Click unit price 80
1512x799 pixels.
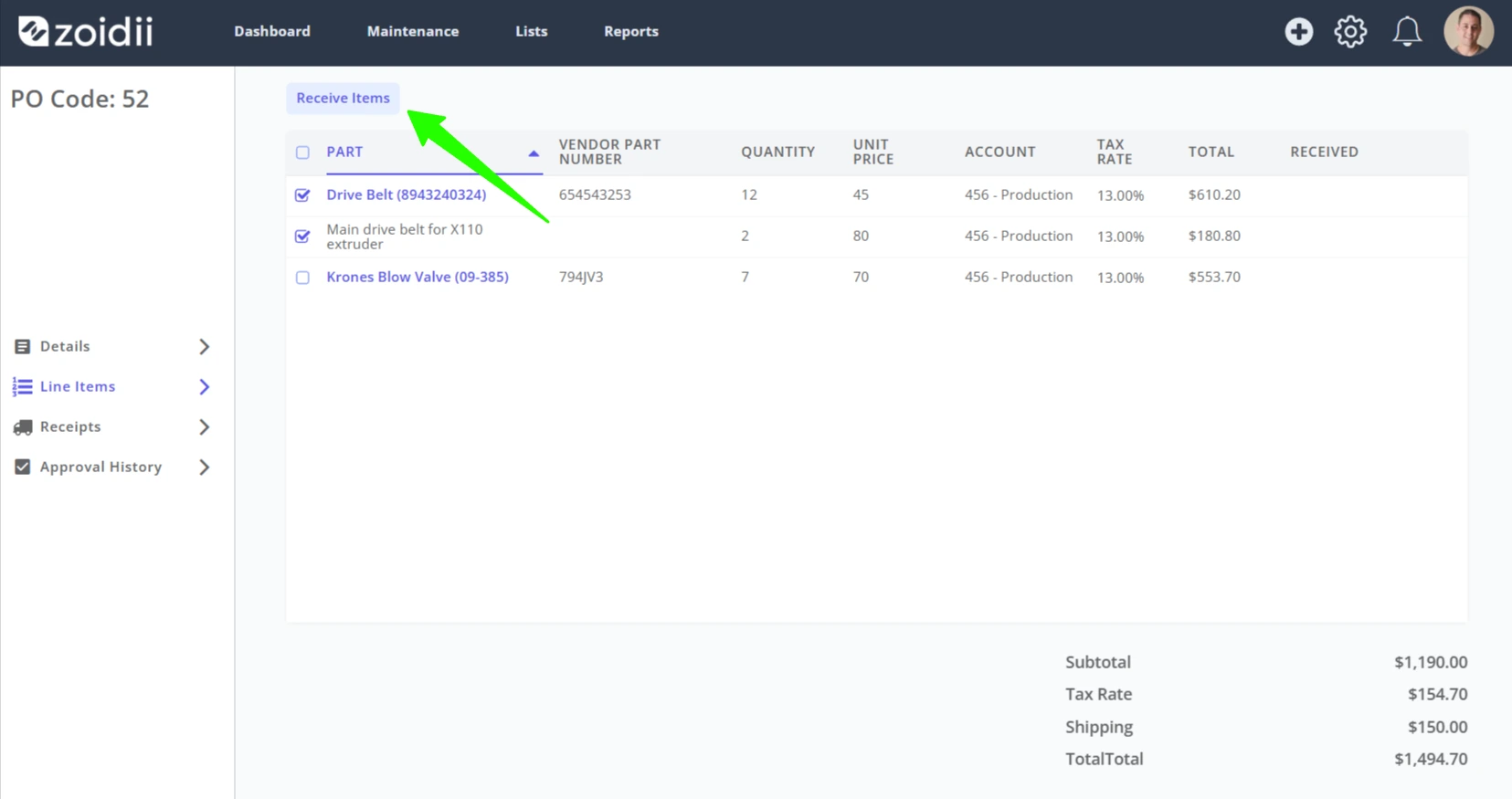point(861,236)
